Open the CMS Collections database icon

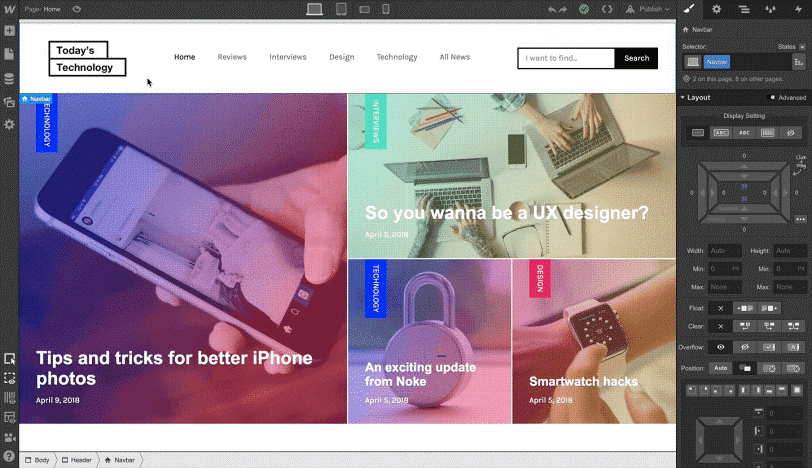click(x=9, y=79)
